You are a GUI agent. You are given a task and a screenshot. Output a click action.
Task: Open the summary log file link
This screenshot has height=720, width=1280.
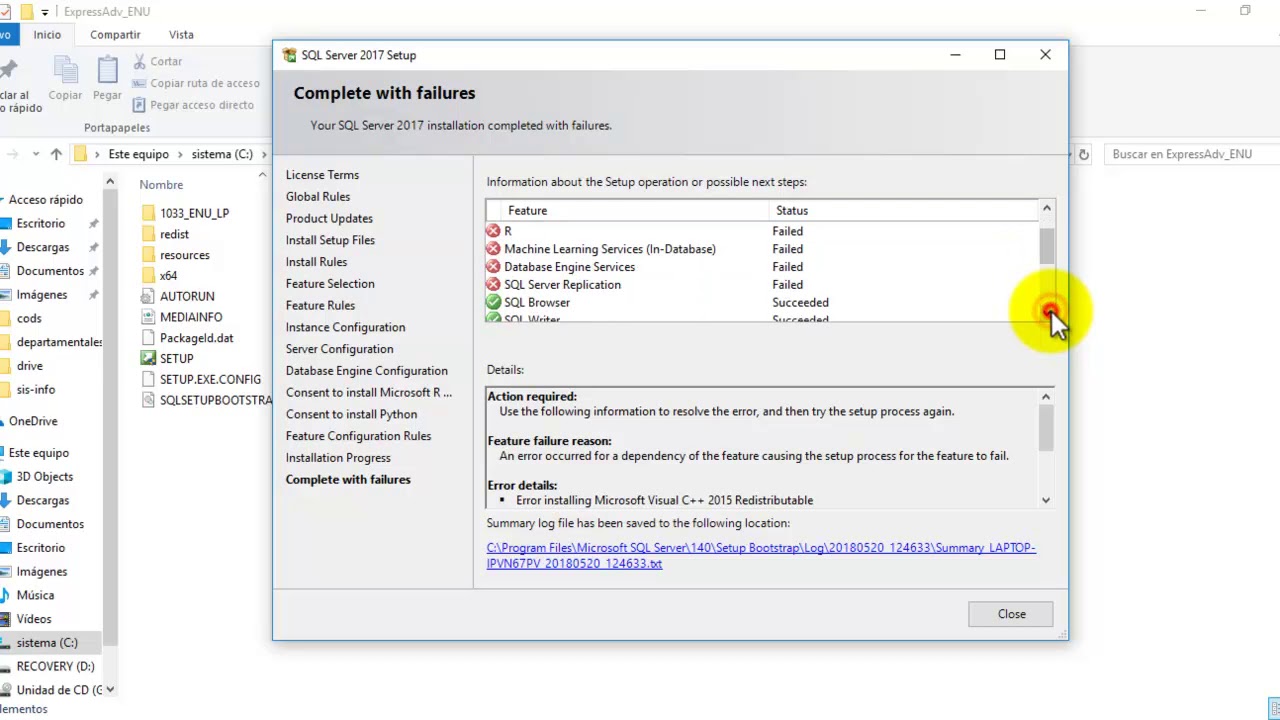[x=761, y=556]
